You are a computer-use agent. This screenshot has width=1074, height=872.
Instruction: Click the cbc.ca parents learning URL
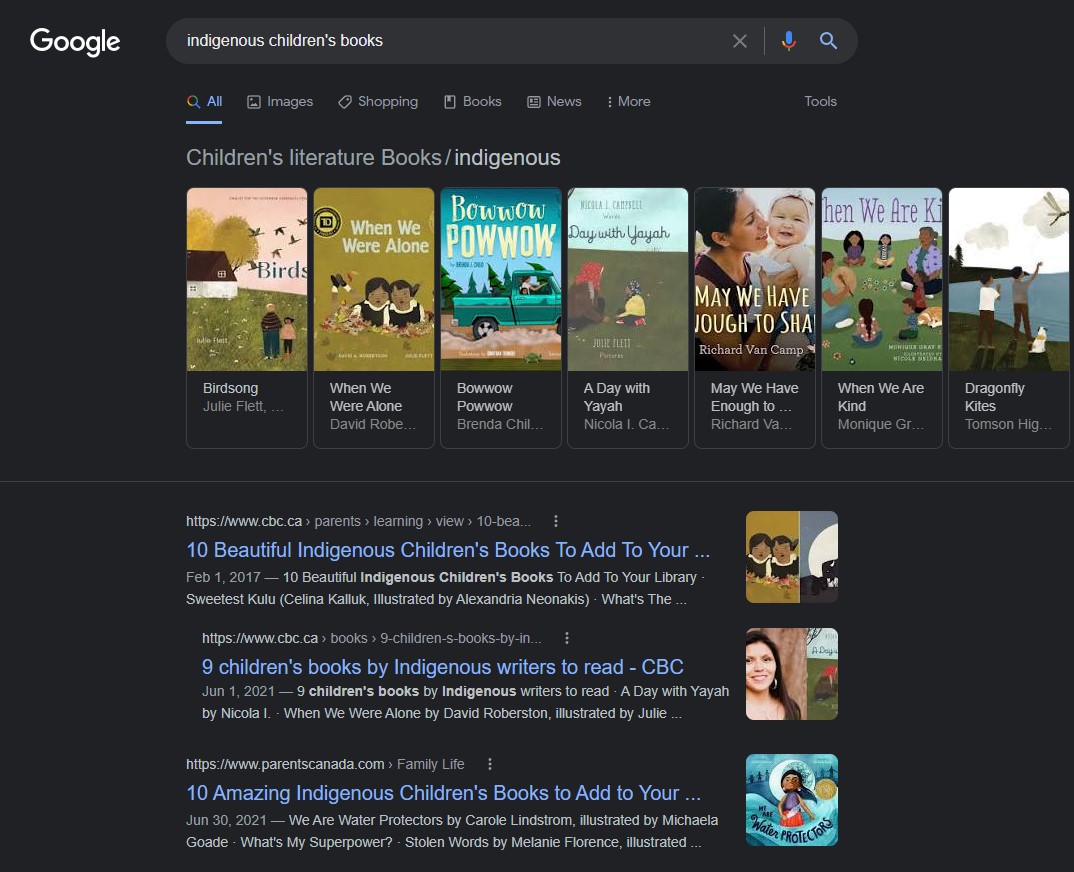coord(358,521)
